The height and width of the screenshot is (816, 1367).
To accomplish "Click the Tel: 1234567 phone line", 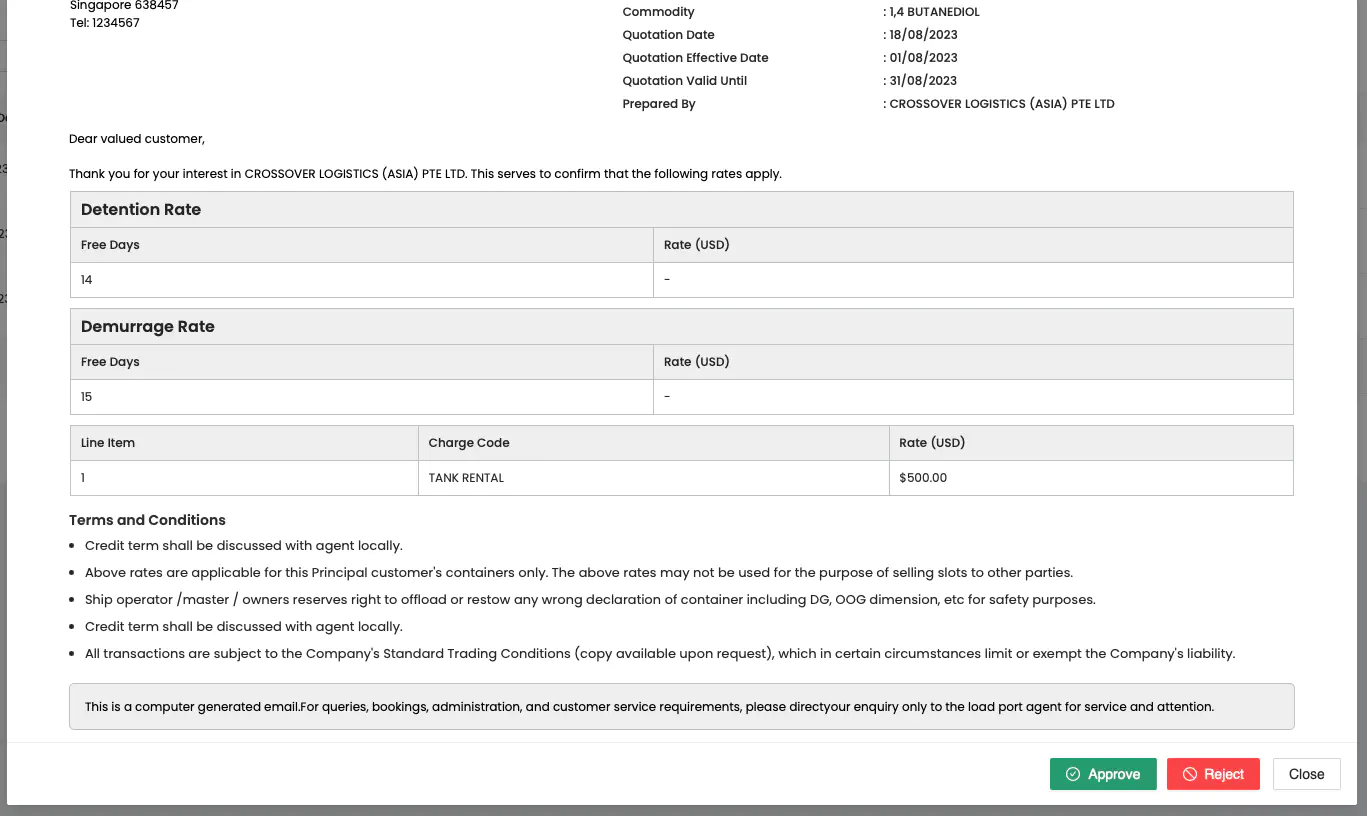I will point(105,23).
